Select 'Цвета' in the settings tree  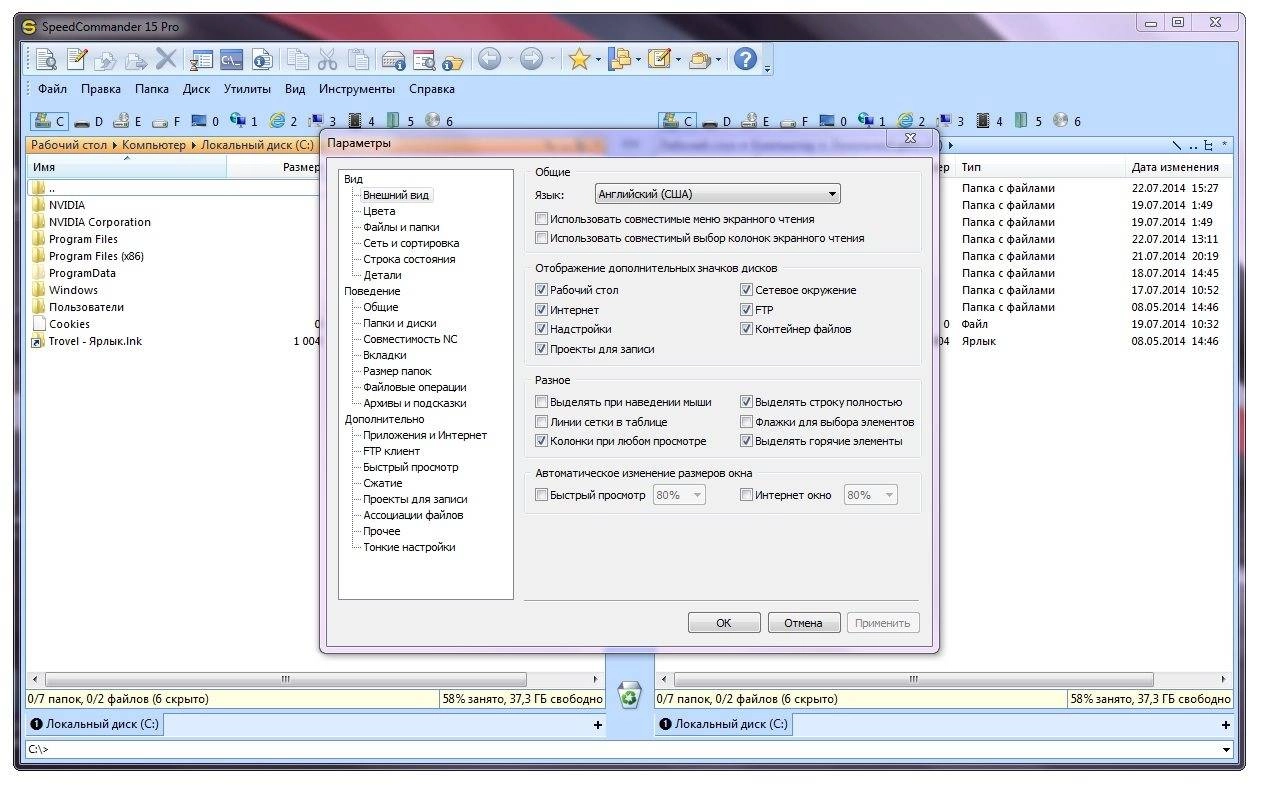coord(379,211)
